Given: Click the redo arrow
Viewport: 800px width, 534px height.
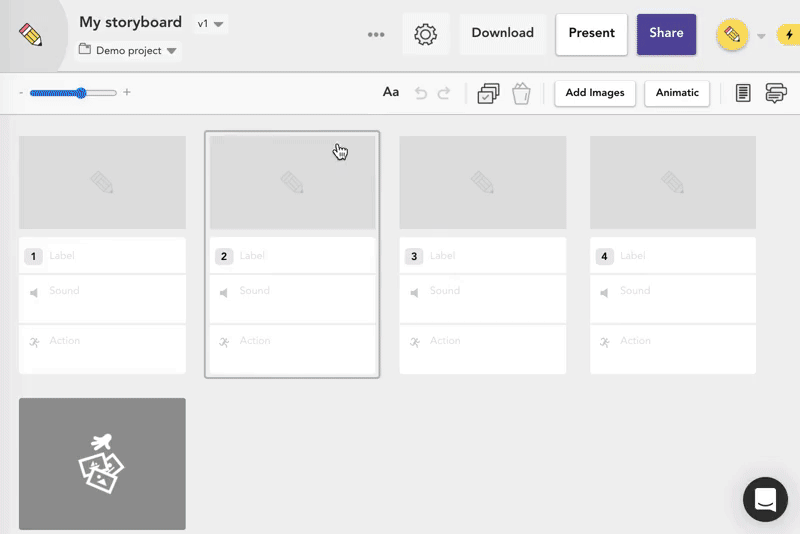Looking at the screenshot, I should 444,93.
